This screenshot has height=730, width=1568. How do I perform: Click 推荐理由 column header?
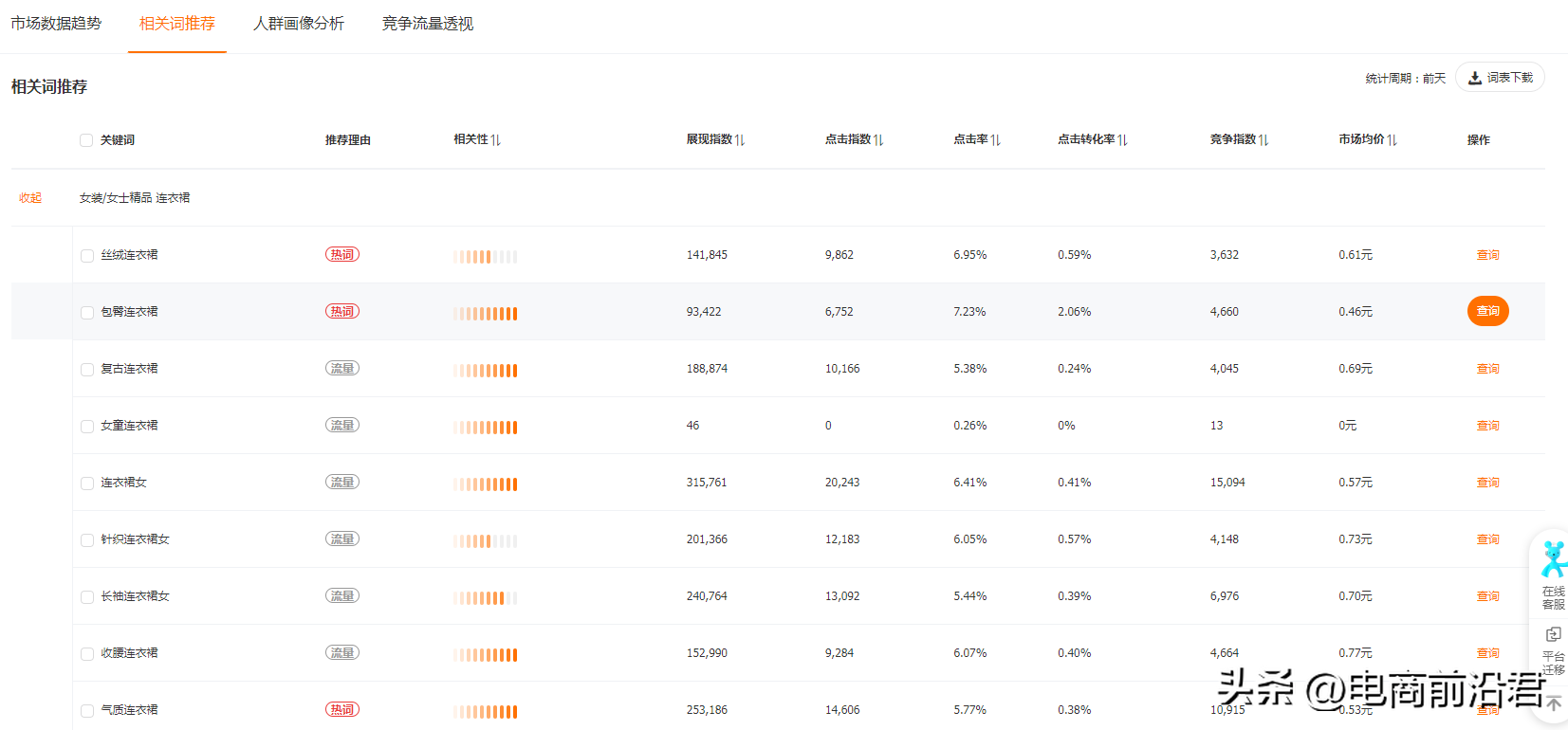(x=348, y=140)
